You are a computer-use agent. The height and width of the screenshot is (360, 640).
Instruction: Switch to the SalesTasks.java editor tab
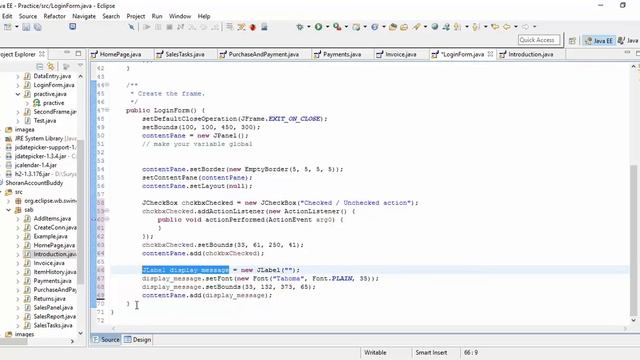pos(184,54)
